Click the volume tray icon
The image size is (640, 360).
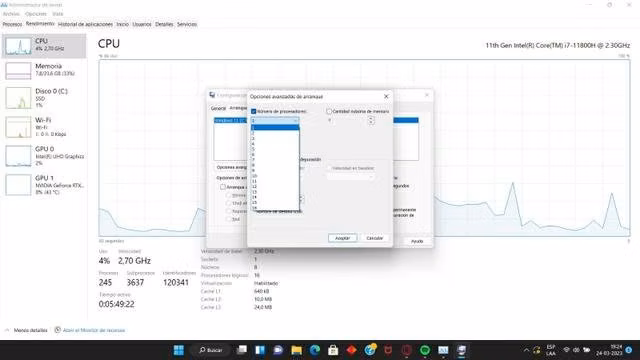click(576, 350)
